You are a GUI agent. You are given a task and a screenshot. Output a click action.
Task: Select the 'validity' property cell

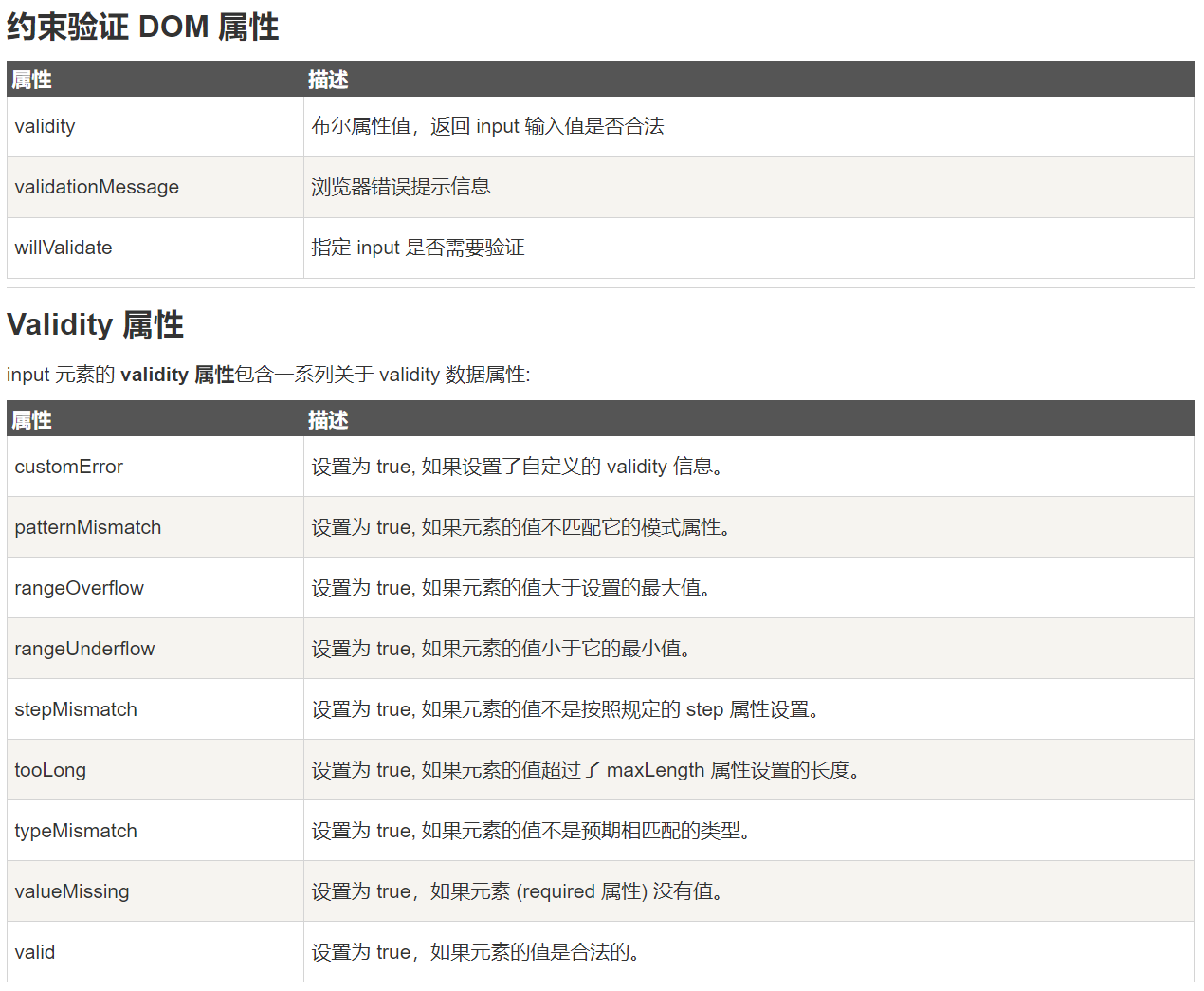pyautogui.click(x=155, y=126)
